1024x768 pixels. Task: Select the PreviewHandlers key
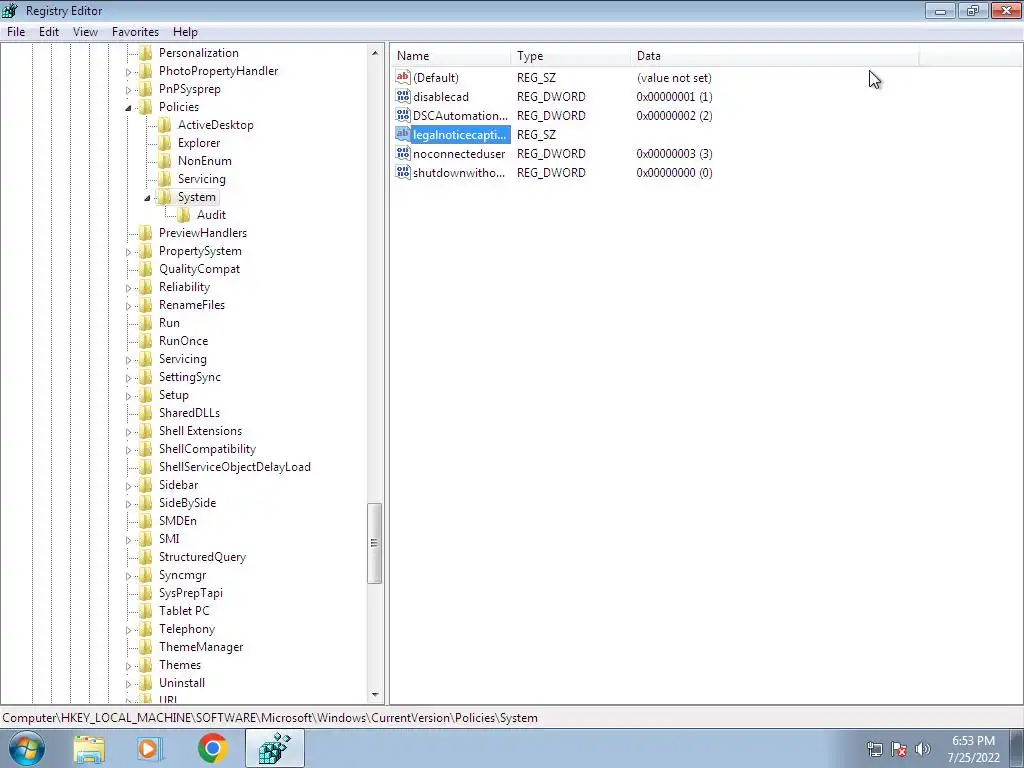(202, 233)
